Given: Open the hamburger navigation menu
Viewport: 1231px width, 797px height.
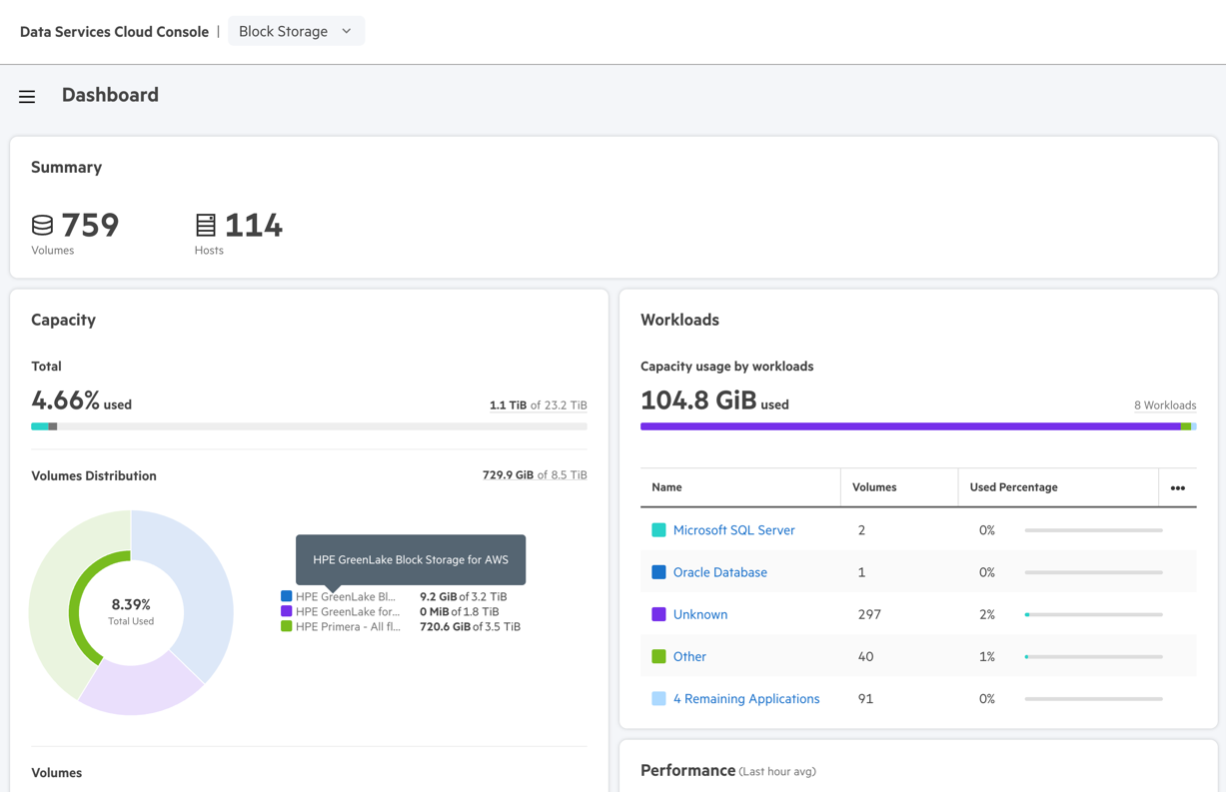Looking at the screenshot, I should tap(27, 97).
